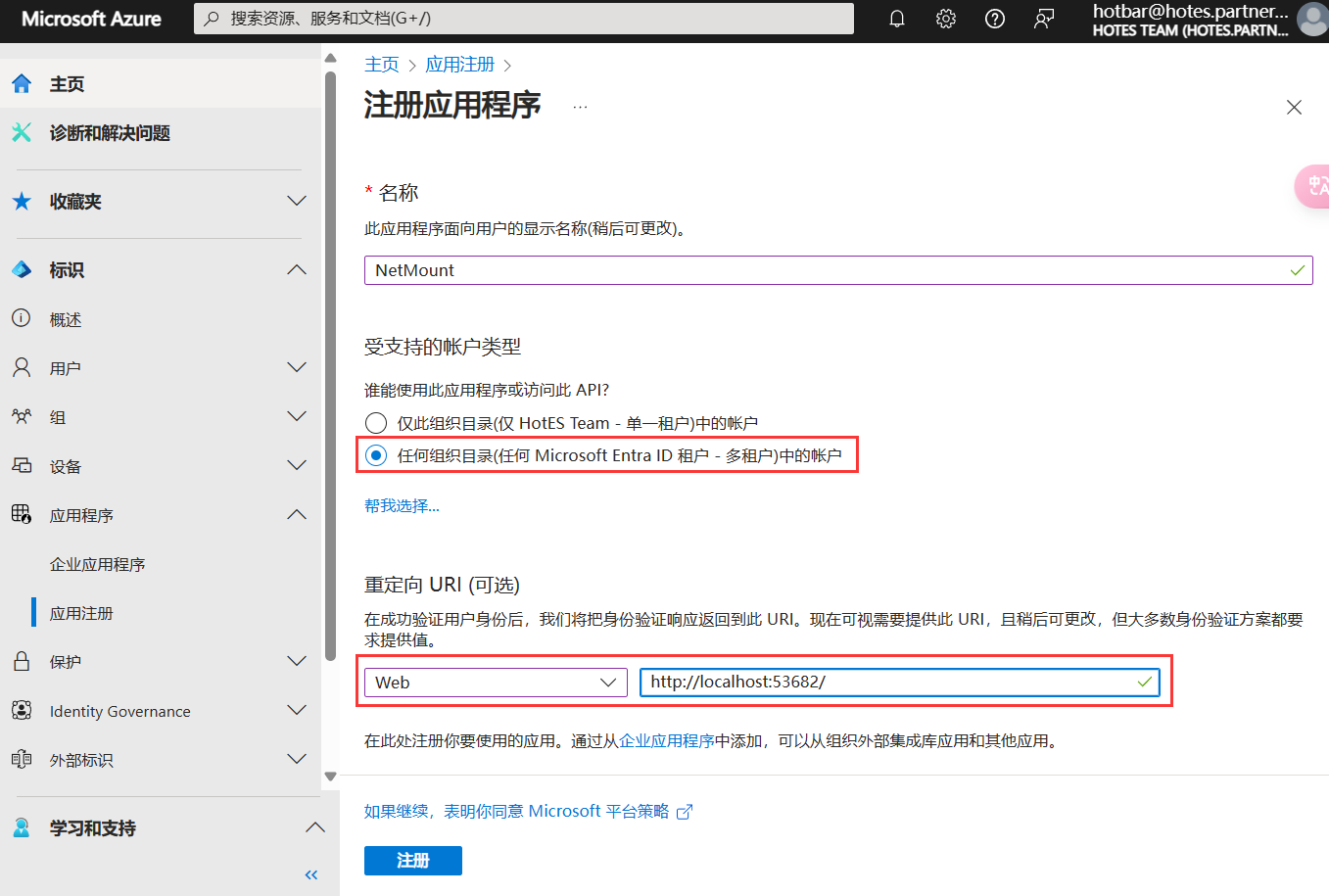1329x896 pixels.
Task: Click the external link icon after 平台策略
Action: pyautogui.click(x=685, y=812)
